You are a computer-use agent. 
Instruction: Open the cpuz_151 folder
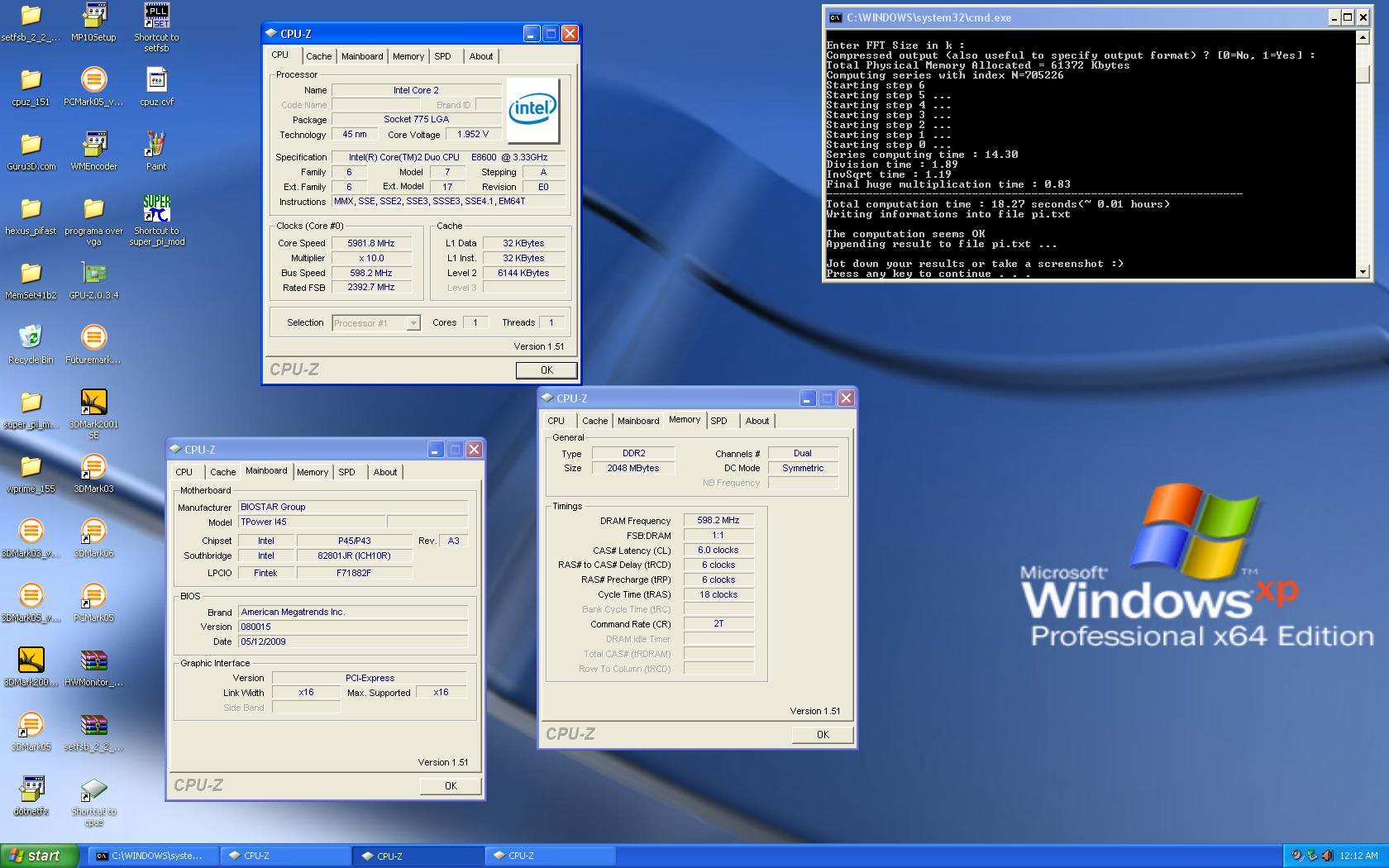[31, 79]
